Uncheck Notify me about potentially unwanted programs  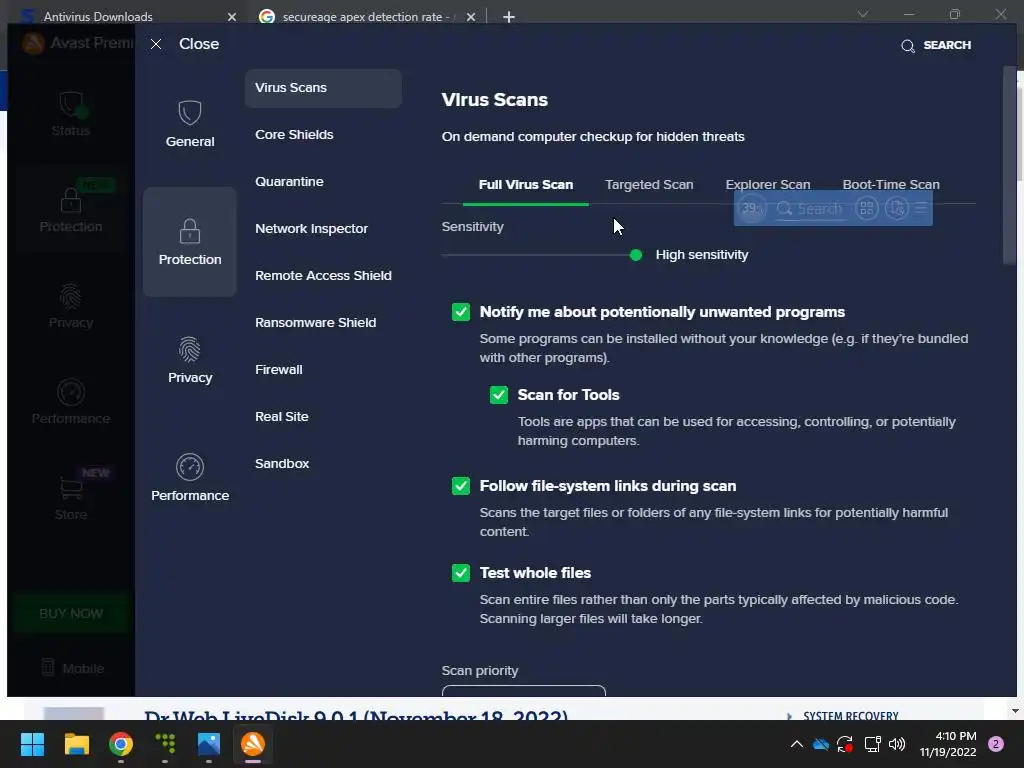460,312
